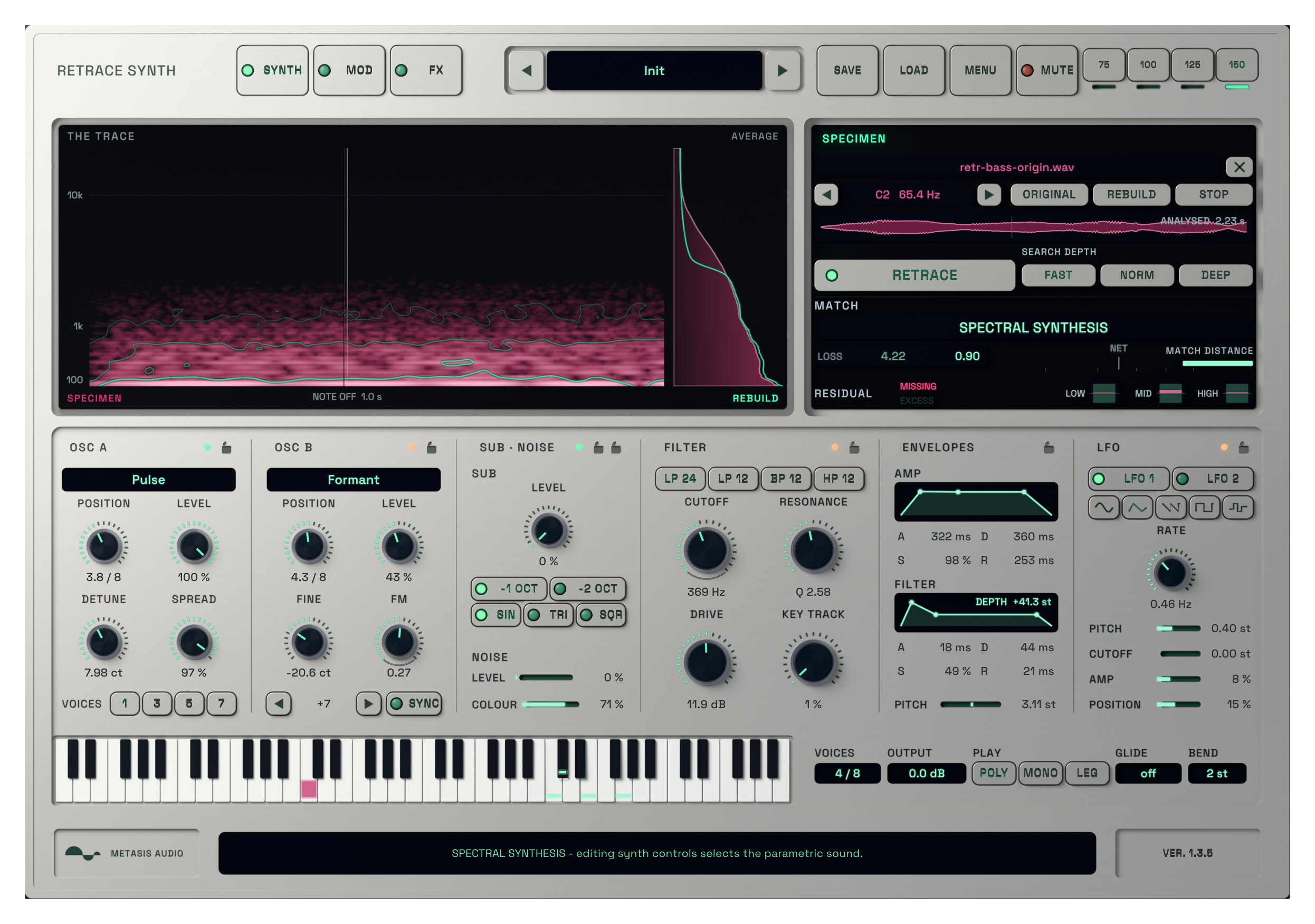Switch to the SYNTH tab
Image resolution: width=1315 pixels, height=924 pixels.
pos(273,71)
